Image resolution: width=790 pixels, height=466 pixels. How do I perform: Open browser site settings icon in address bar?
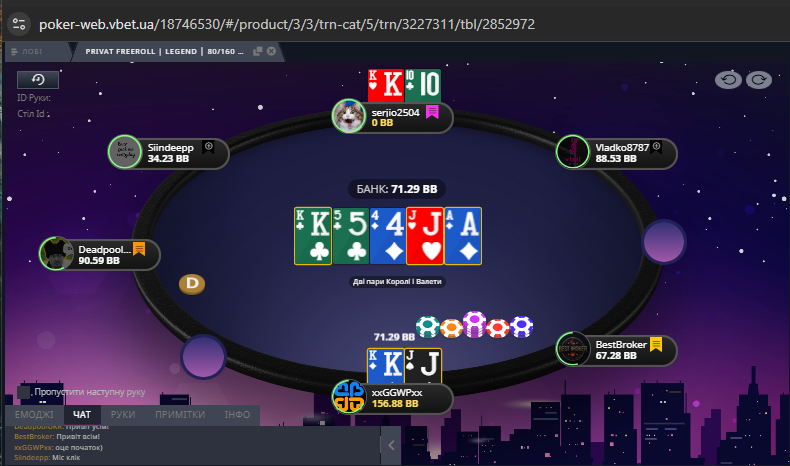coord(19,24)
